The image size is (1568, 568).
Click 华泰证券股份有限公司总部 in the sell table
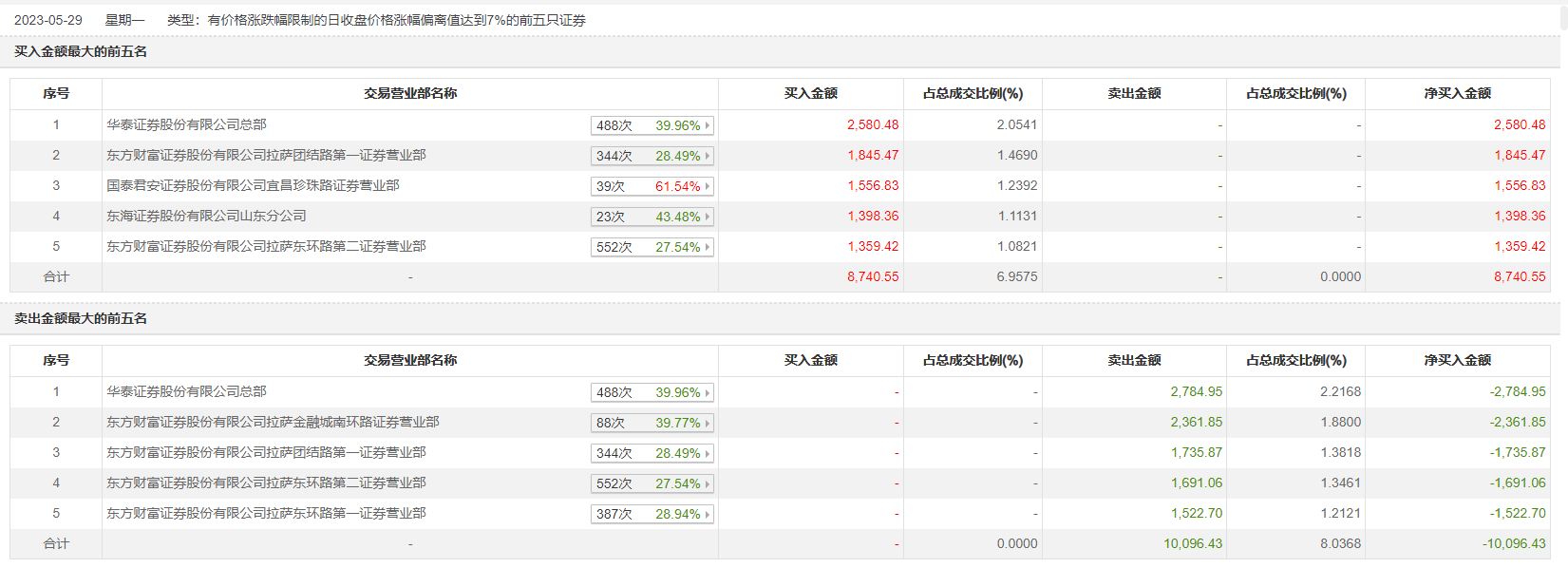[x=186, y=391]
